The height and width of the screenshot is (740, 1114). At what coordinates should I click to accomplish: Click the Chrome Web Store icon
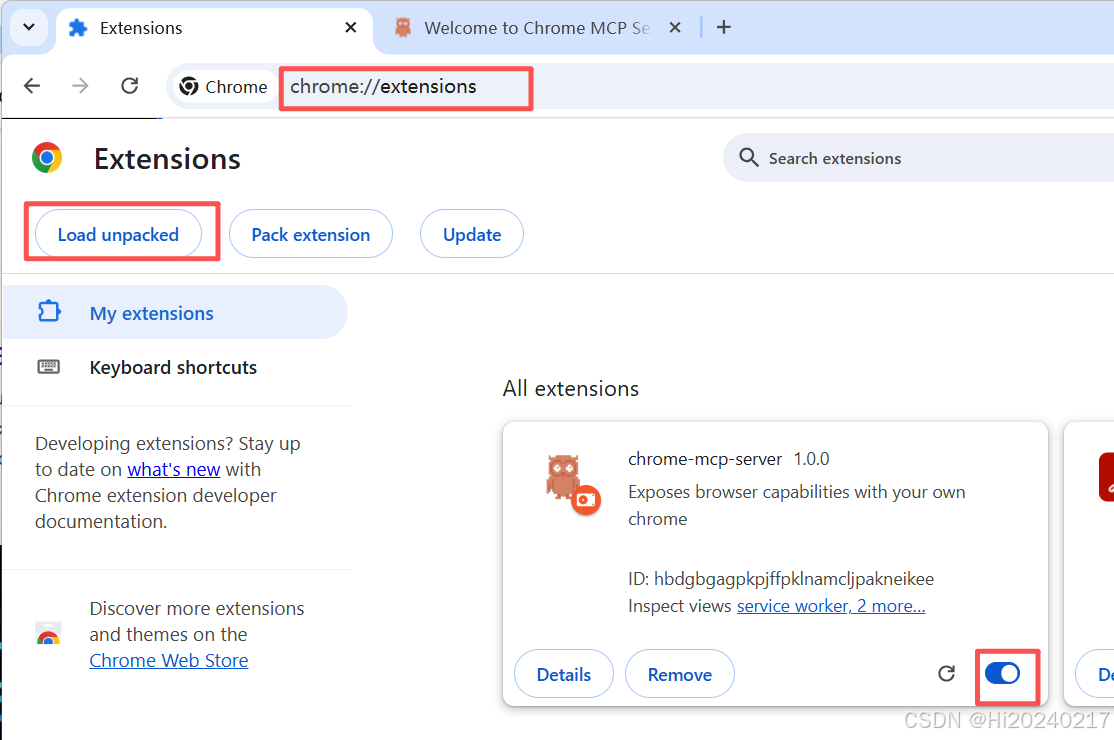(48, 633)
